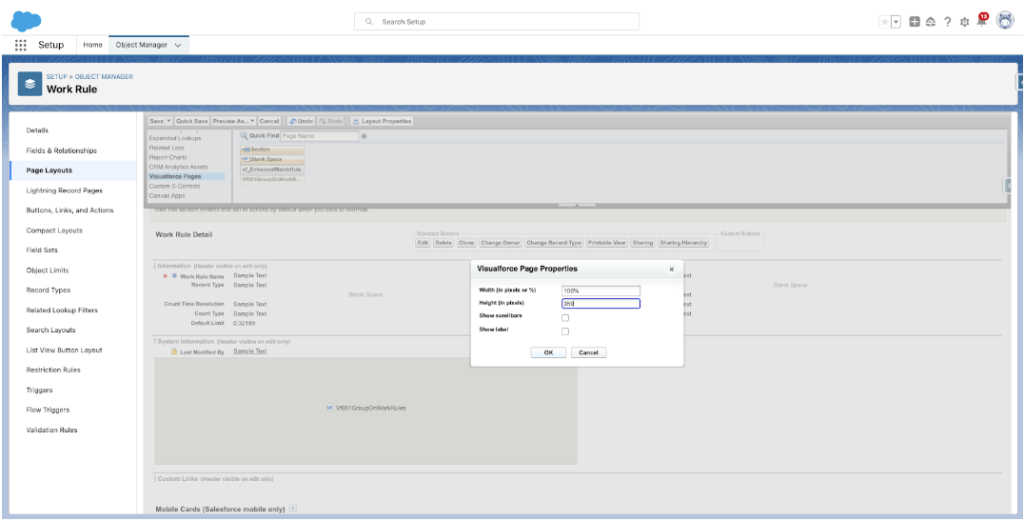
Task: Open the help question mark icon
Action: (948, 22)
